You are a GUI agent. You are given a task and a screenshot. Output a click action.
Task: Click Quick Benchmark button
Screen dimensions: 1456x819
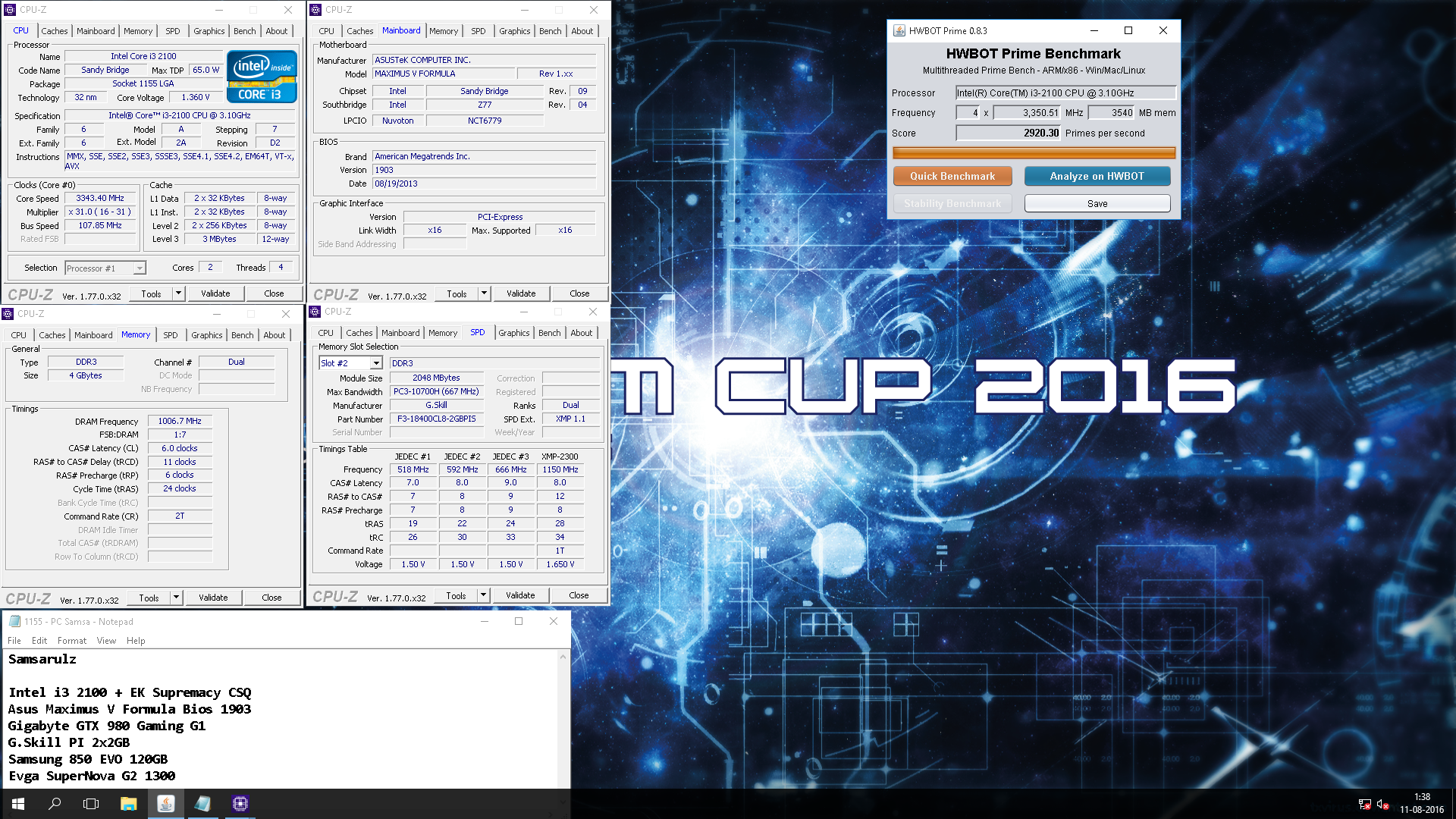[952, 176]
